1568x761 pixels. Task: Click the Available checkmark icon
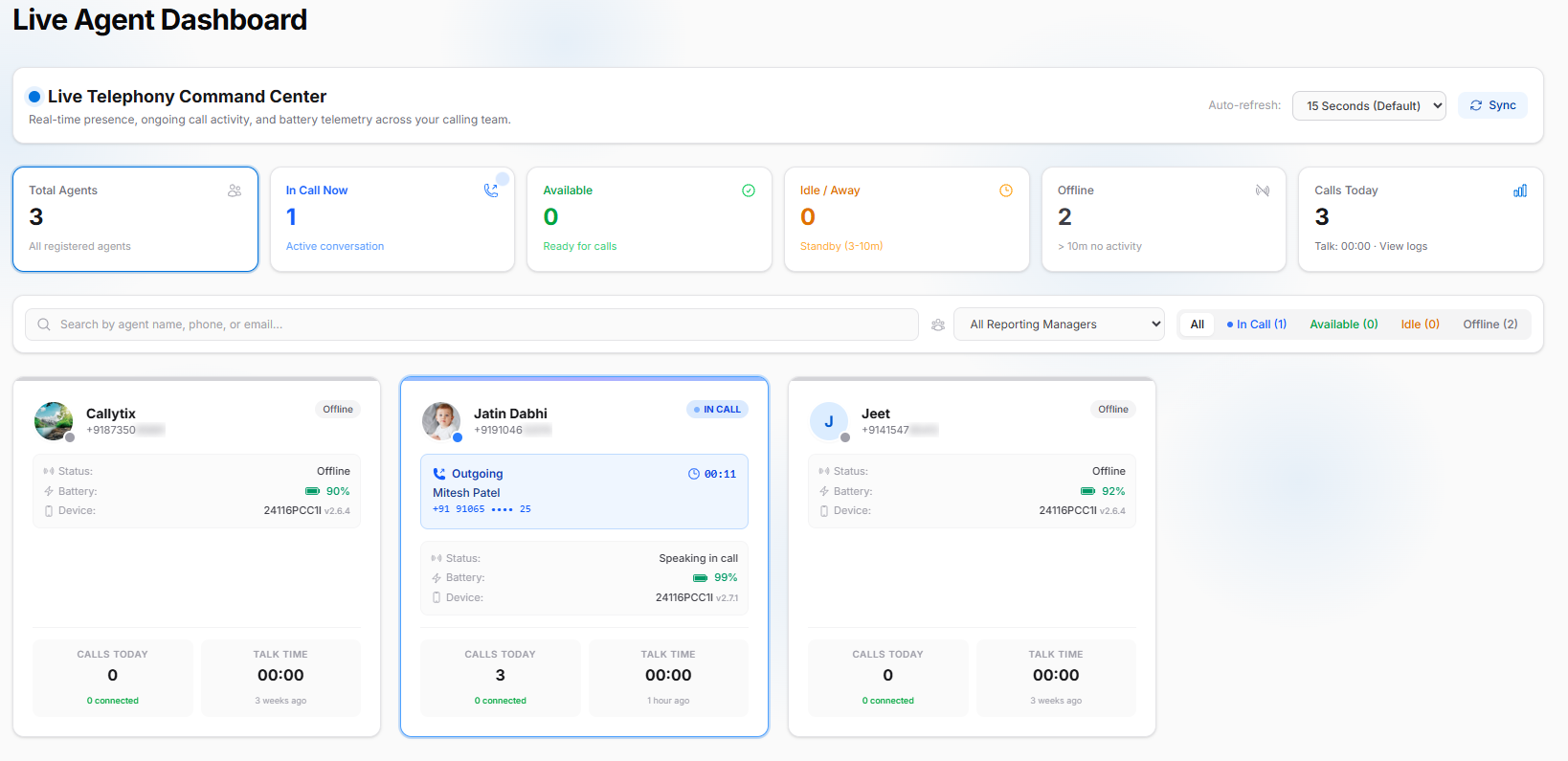(749, 190)
